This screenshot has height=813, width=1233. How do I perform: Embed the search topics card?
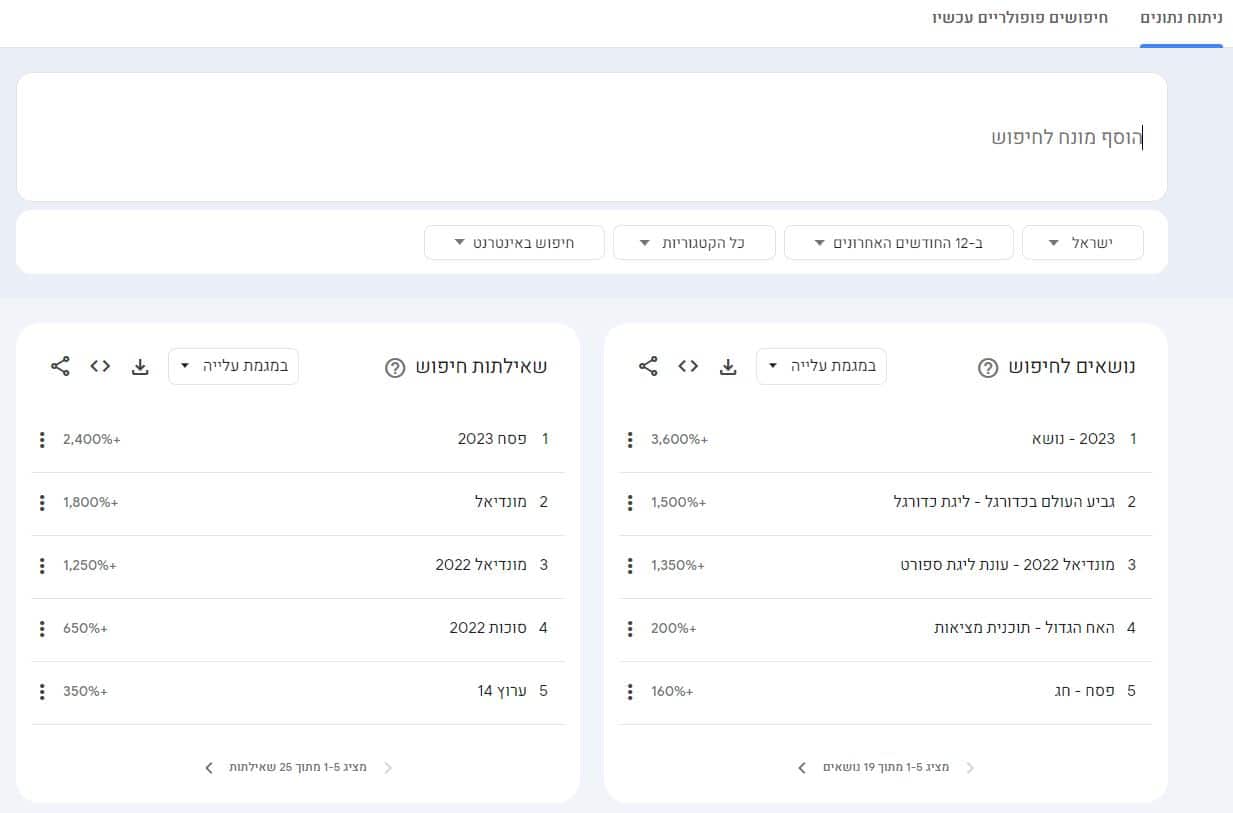pos(688,366)
